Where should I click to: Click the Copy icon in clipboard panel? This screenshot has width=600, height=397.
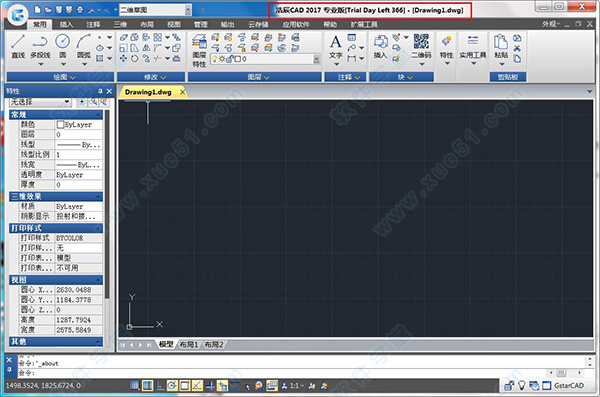(x=517, y=59)
